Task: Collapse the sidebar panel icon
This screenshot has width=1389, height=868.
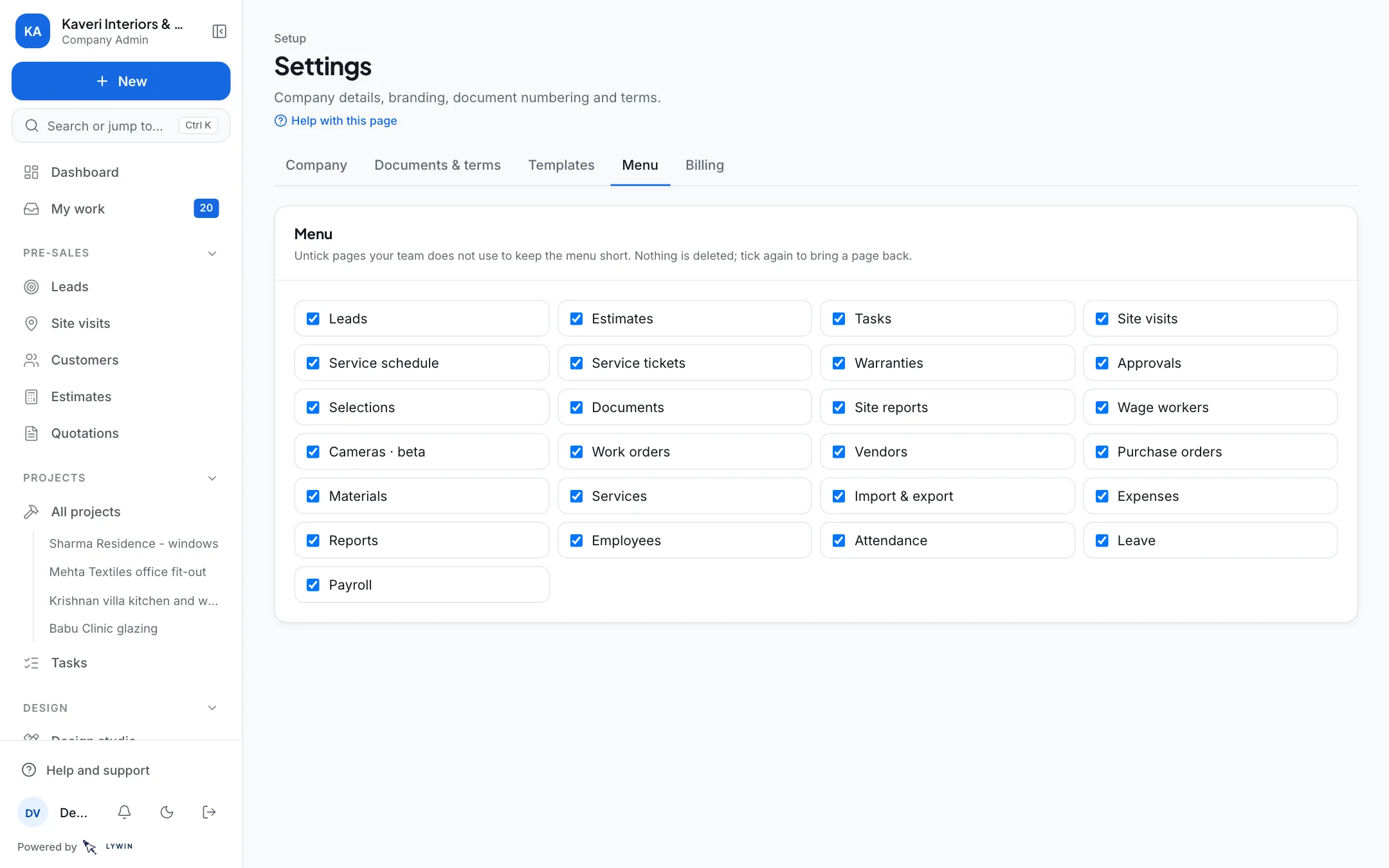Action: click(219, 32)
